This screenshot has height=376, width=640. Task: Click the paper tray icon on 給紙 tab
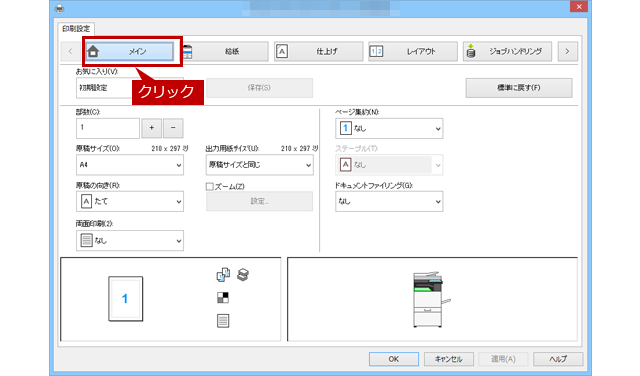187,51
